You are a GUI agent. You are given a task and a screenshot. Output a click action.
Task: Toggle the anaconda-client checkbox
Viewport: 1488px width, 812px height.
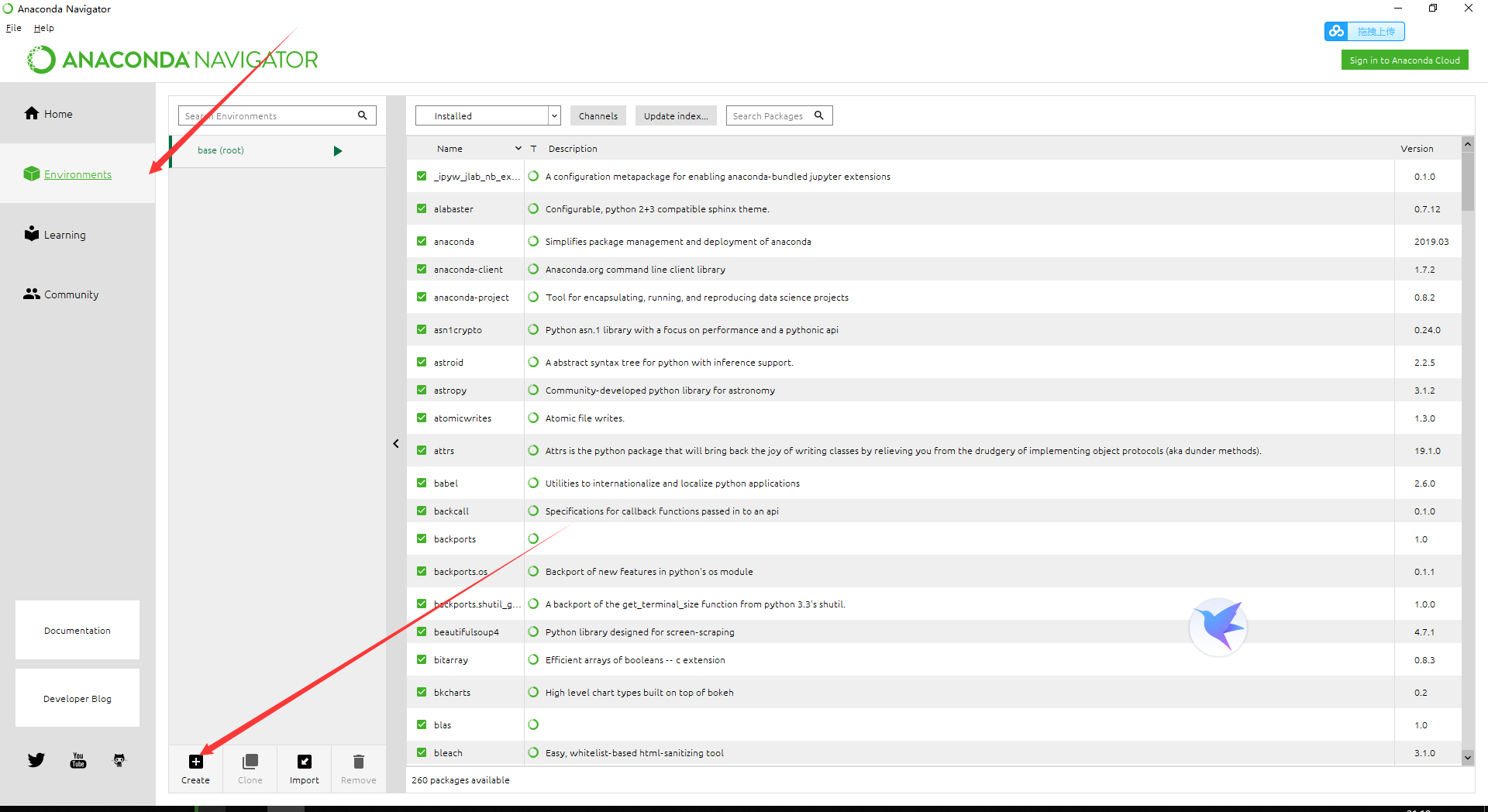coord(422,269)
